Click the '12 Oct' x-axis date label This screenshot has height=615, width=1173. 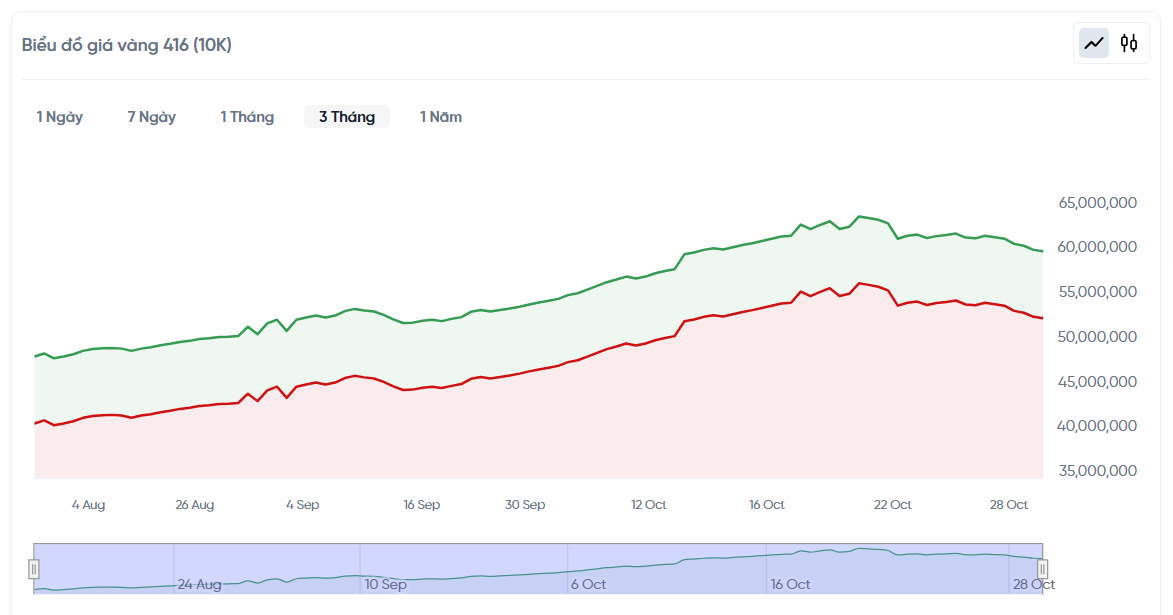coord(648,505)
